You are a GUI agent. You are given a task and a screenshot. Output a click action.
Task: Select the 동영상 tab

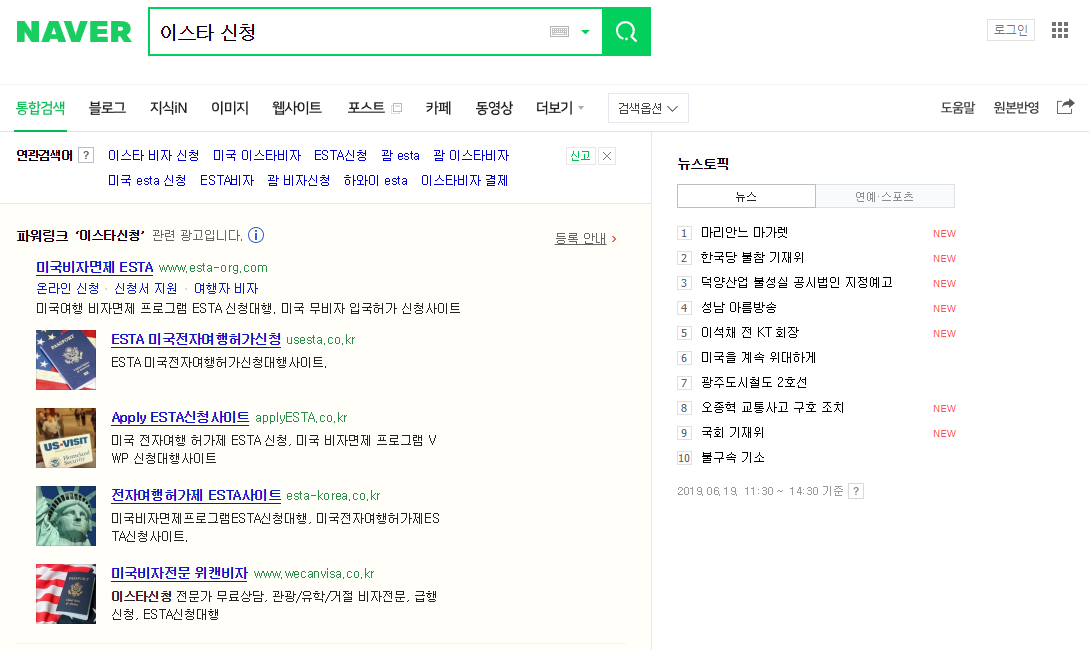click(494, 108)
